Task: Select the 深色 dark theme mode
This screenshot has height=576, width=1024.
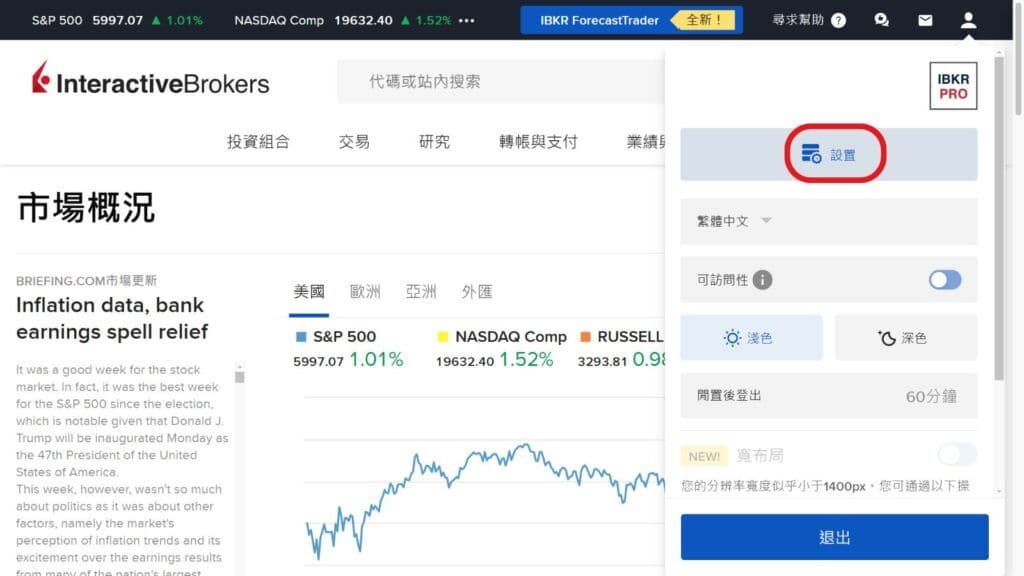Action: (905, 337)
